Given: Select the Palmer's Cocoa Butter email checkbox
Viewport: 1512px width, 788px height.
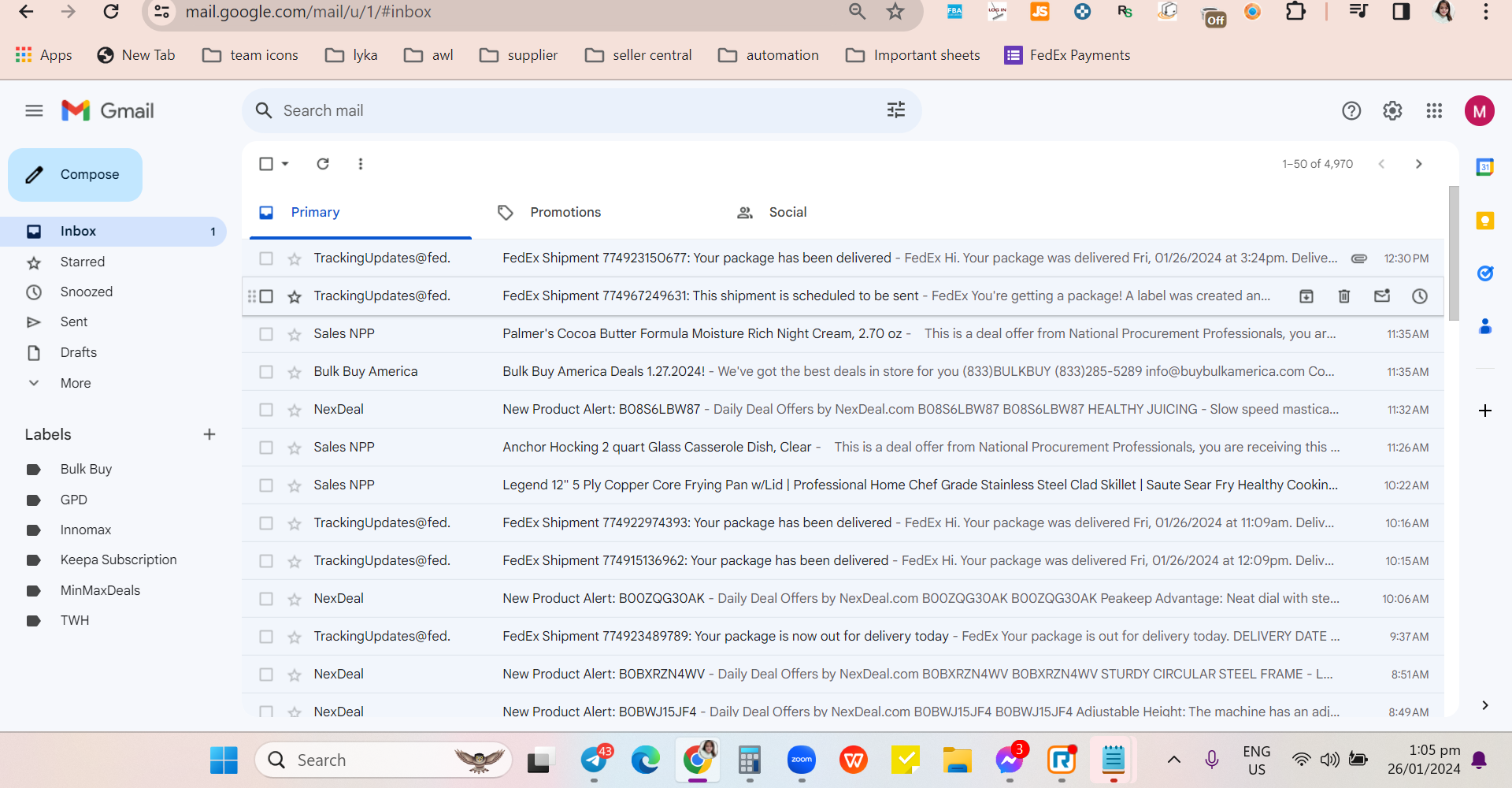Looking at the screenshot, I should [x=266, y=334].
